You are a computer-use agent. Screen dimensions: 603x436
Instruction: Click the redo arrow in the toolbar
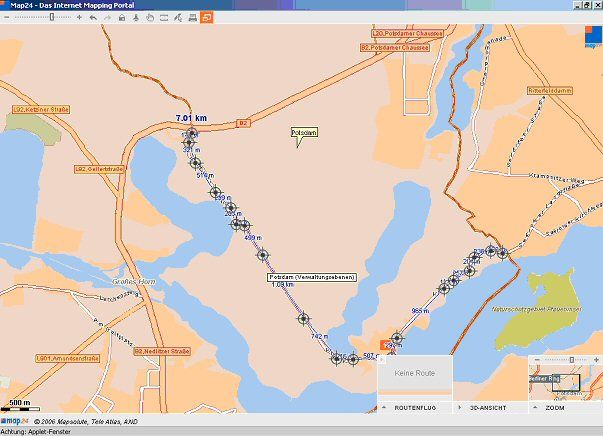tap(107, 18)
